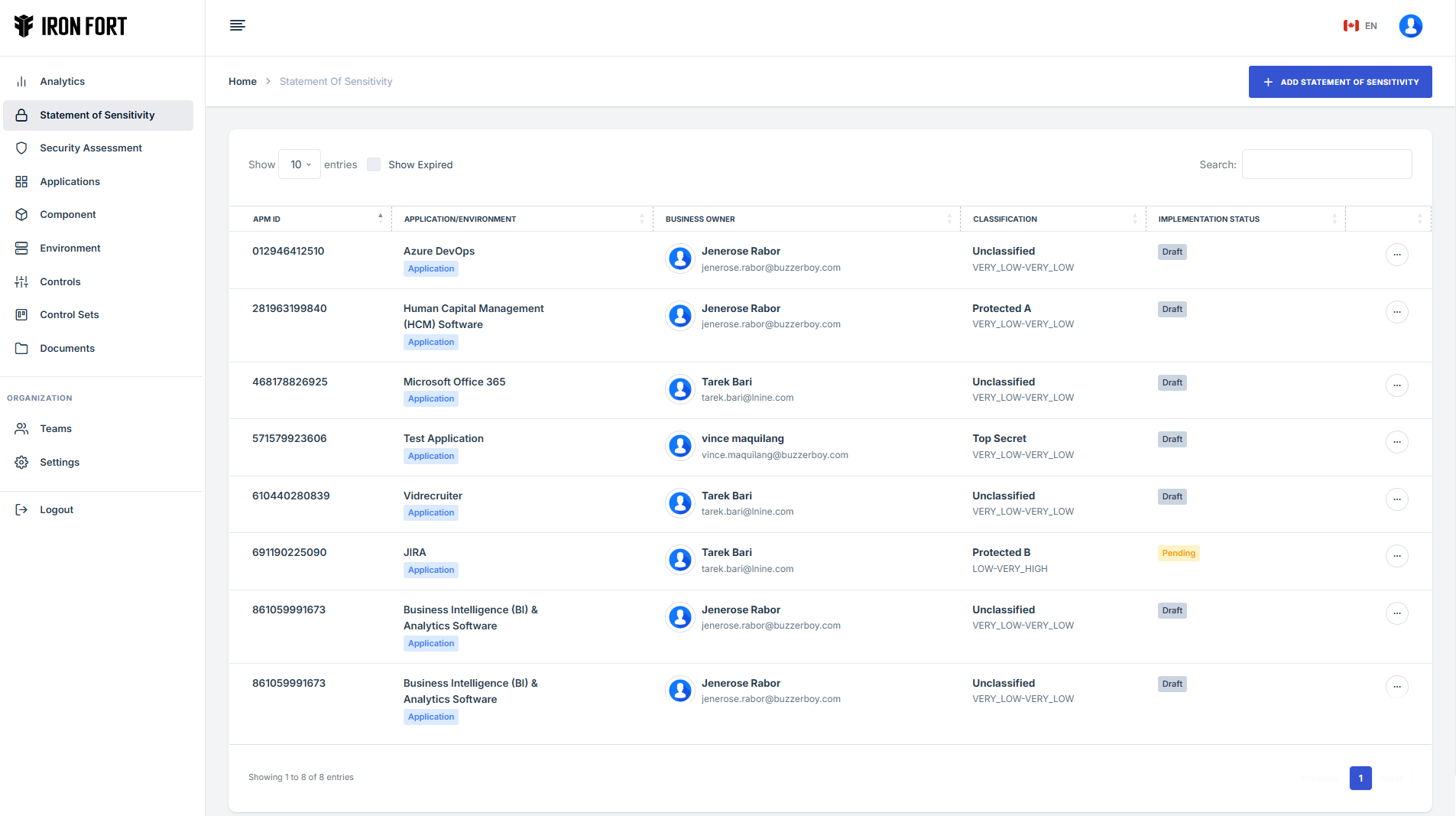Click Add Statement of Sensitivity button
Image resolution: width=1456 pixels, height=816 pixels.
click(1340, 82)
